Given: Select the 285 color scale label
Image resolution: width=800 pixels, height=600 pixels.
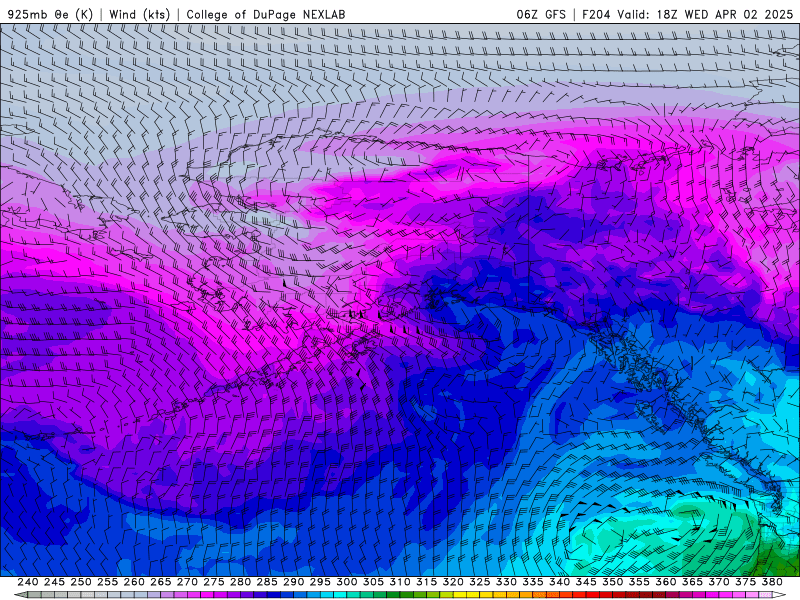Looking at the screenshot, I should pyautogui.click(x=267, y=582).
